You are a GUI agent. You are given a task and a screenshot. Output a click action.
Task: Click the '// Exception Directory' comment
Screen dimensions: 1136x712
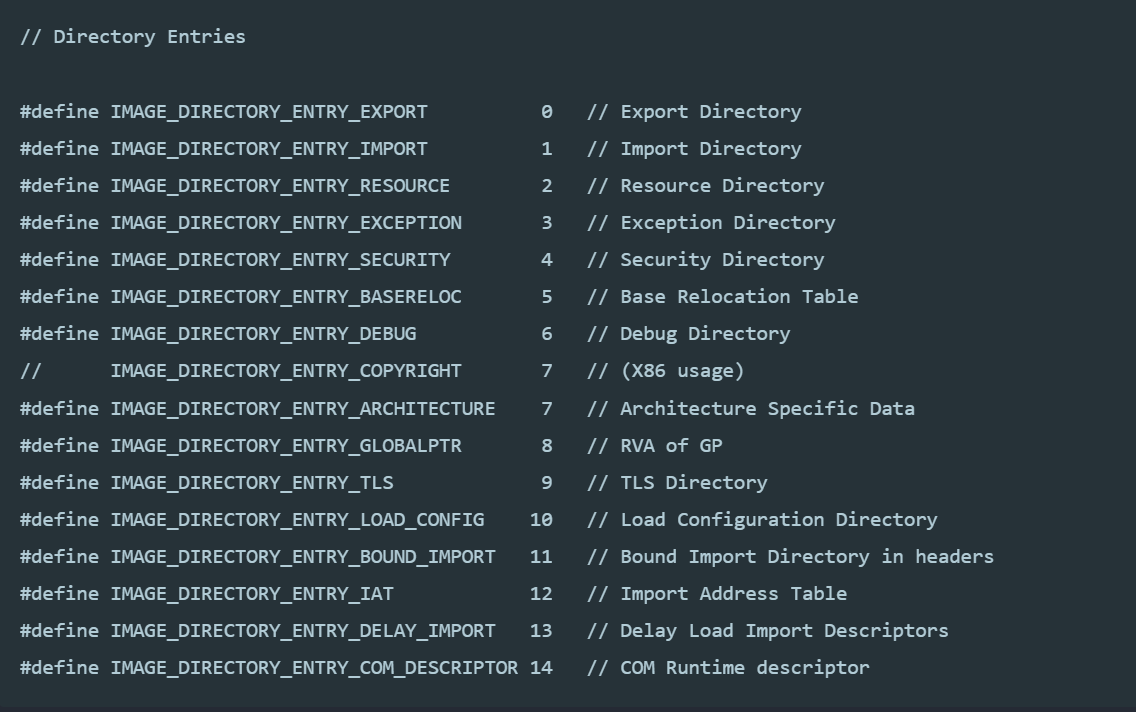point(711,223)
